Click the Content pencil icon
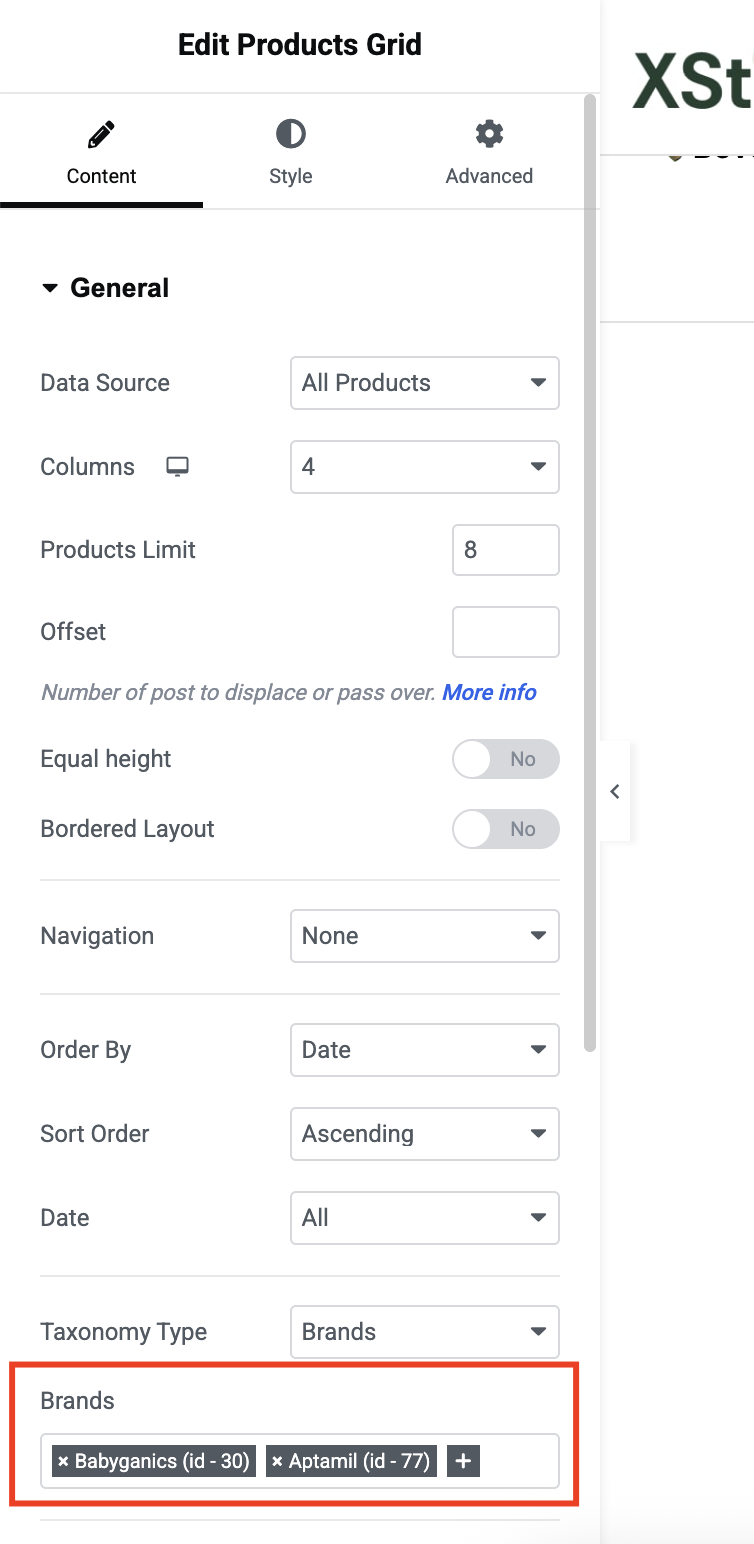The height and width of the screenshot is (1544, 754). [101, 134]
